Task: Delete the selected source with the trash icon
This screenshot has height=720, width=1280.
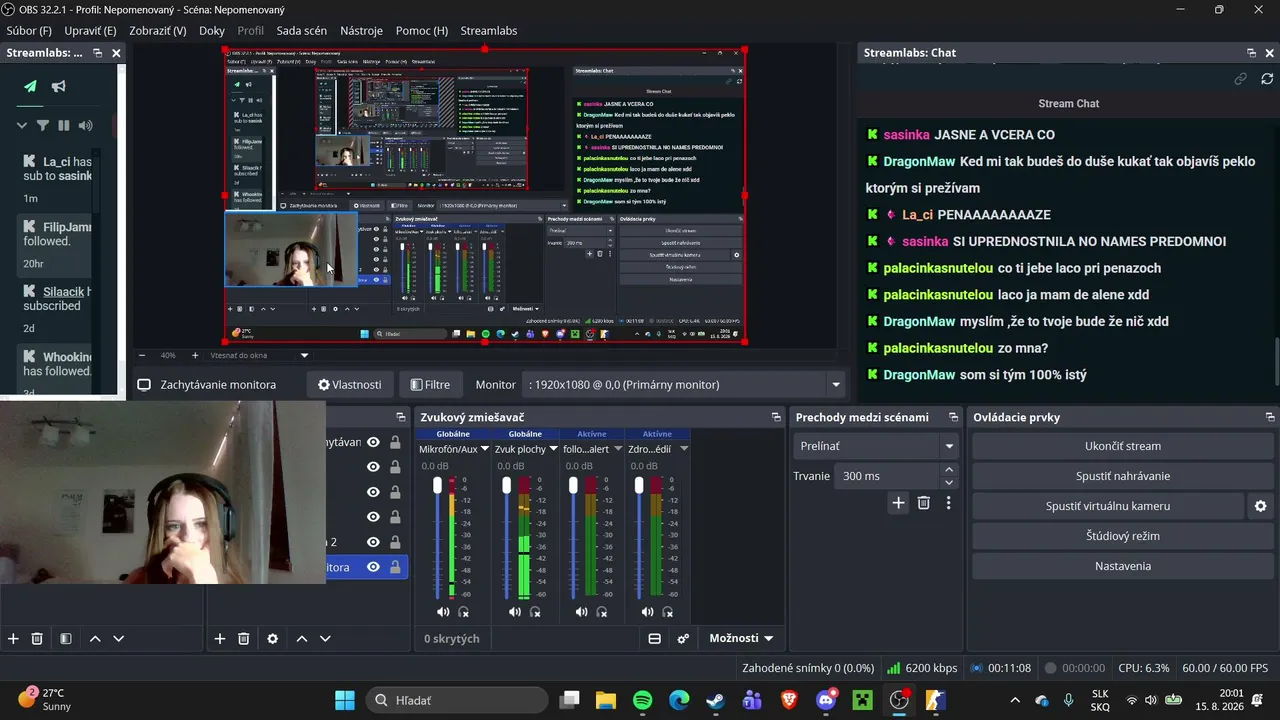Action: coord(244,639)
